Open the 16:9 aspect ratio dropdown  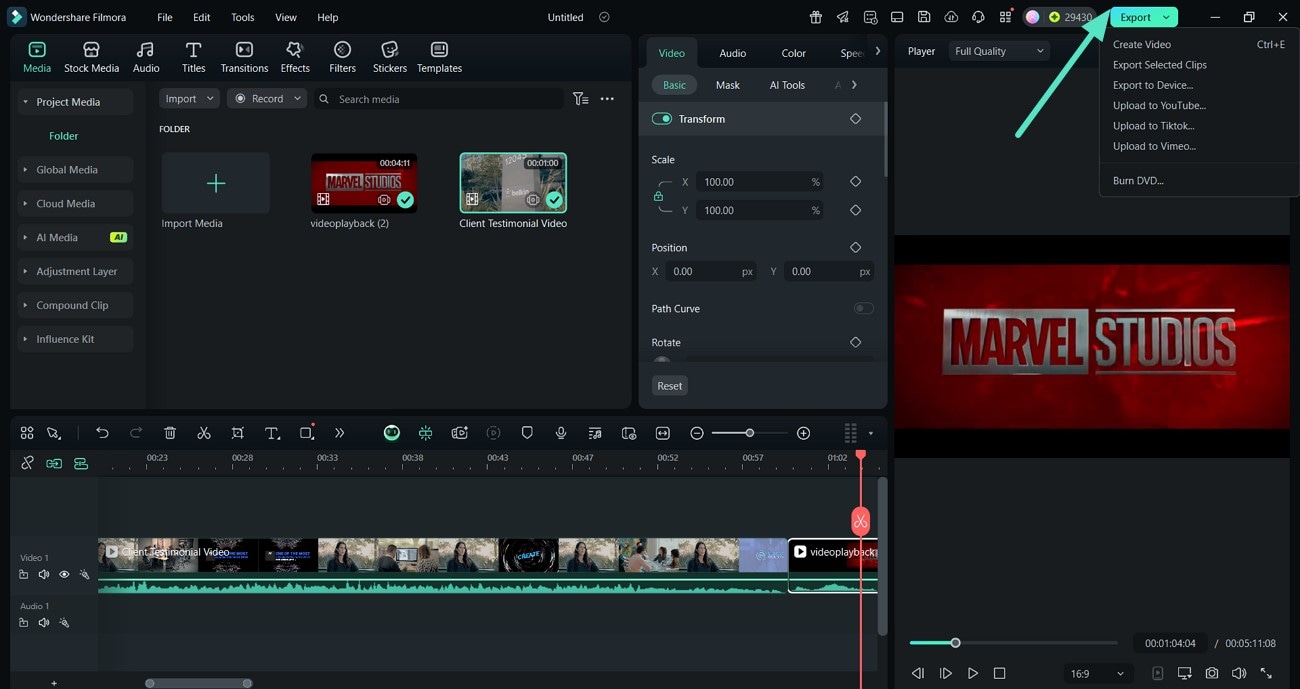(1096, 674)
